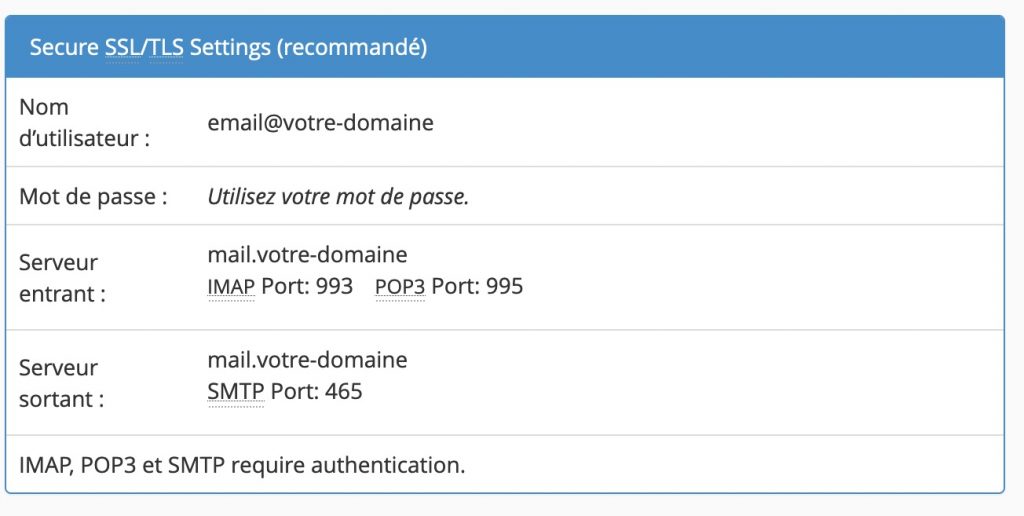This screenshot has width=1024, height=516.
Task: Click the 'Serveur entrant :' label
Action: pyautogui.click(x=62, y=278)
